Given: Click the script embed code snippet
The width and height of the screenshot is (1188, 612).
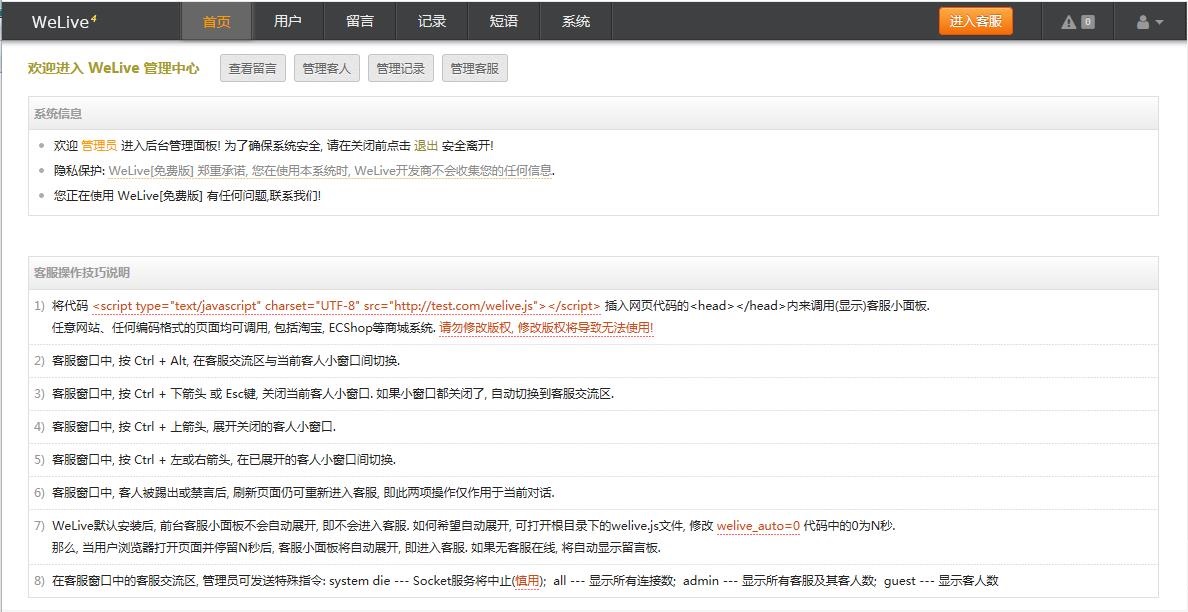Looking at the screenshot, I should point(346,306).
